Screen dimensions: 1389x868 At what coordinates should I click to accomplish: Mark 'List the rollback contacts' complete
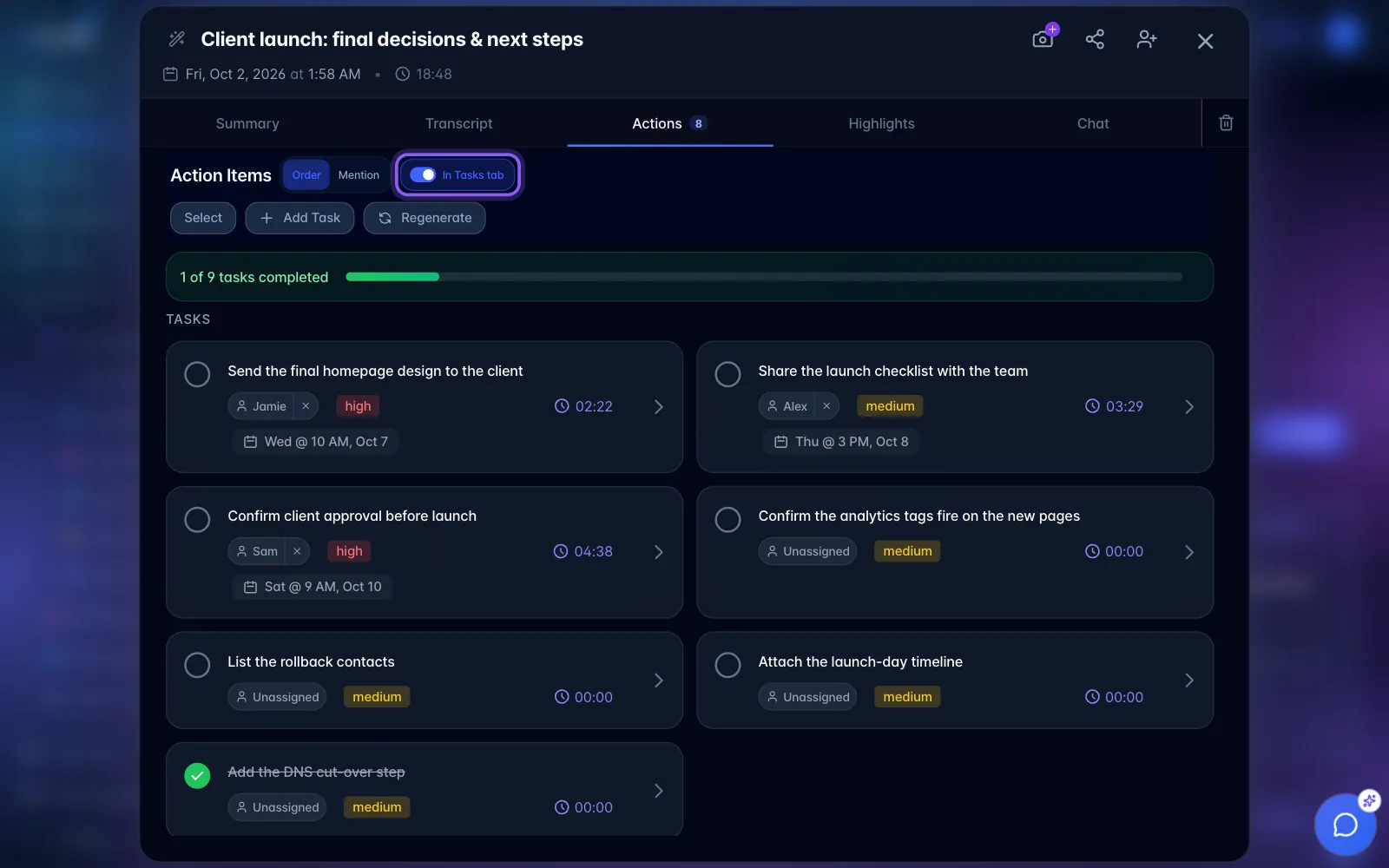coord(197,665)
